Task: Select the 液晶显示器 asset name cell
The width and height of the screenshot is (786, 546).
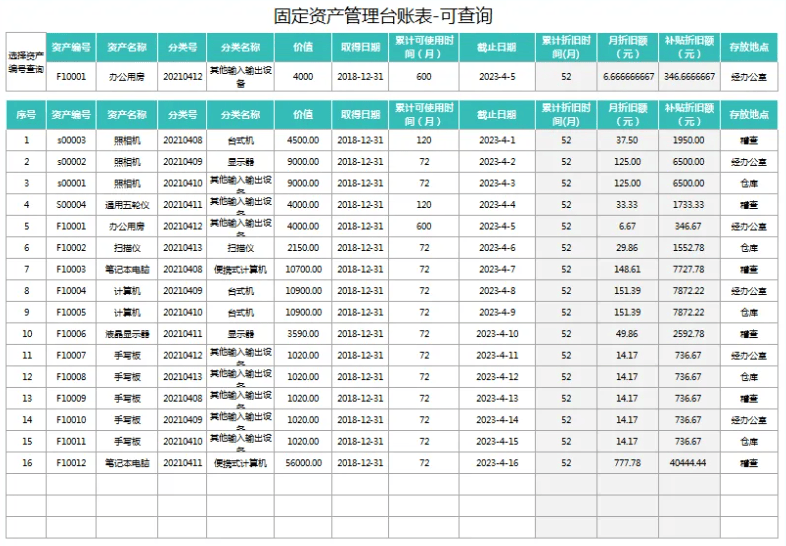Action: [x=127, y=334]
